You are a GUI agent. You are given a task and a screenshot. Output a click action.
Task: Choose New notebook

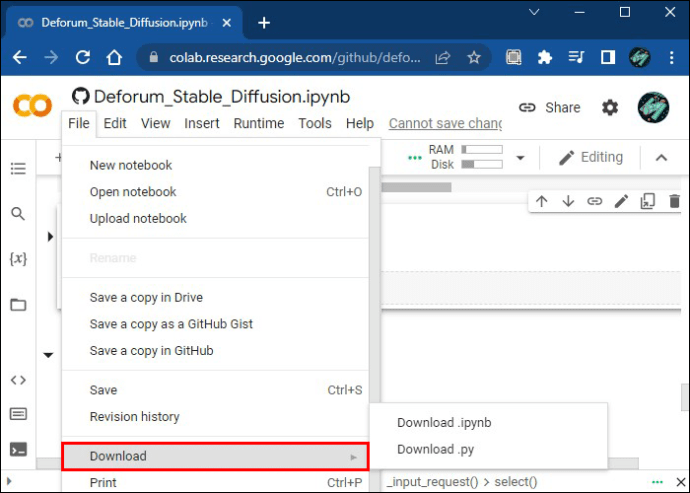click(x=215, y=165)
